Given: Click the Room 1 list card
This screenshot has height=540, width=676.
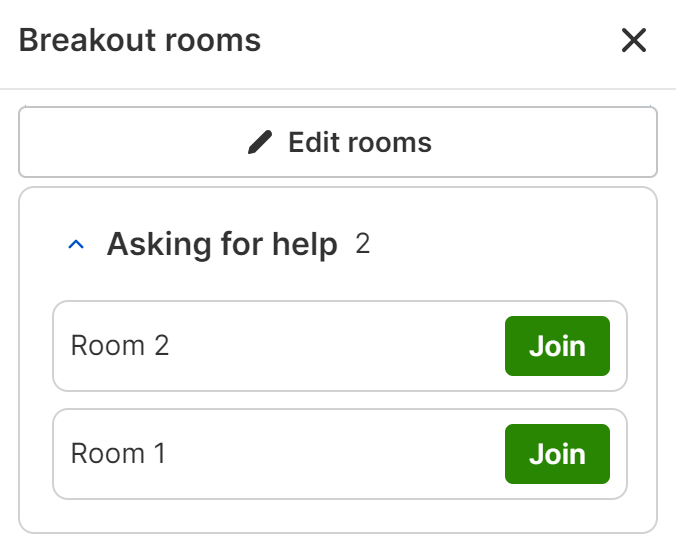Looking at the screenshot, I should tap(300, 454).
